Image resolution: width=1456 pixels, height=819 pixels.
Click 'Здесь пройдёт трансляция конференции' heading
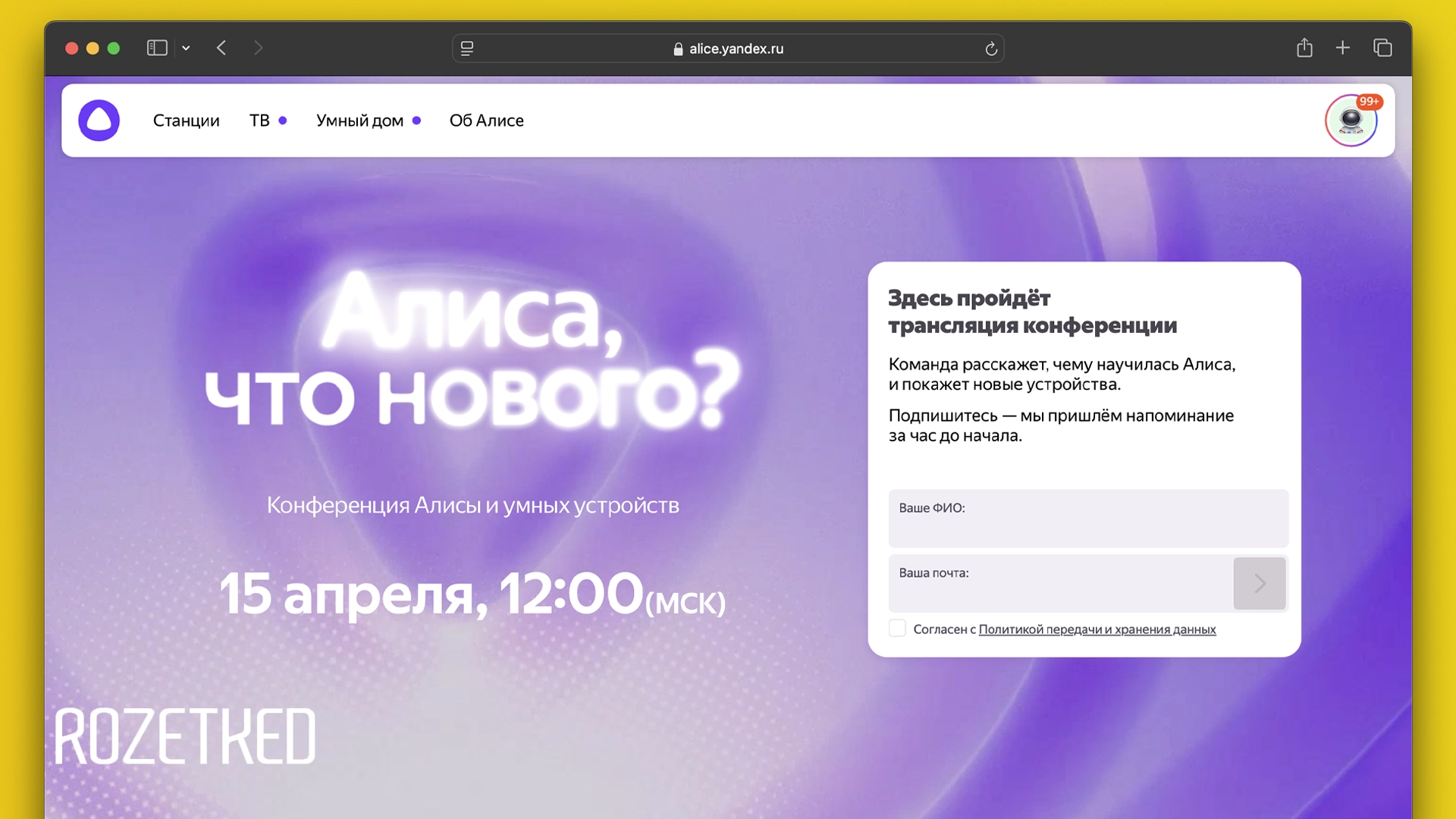[x=1032, y=312]
